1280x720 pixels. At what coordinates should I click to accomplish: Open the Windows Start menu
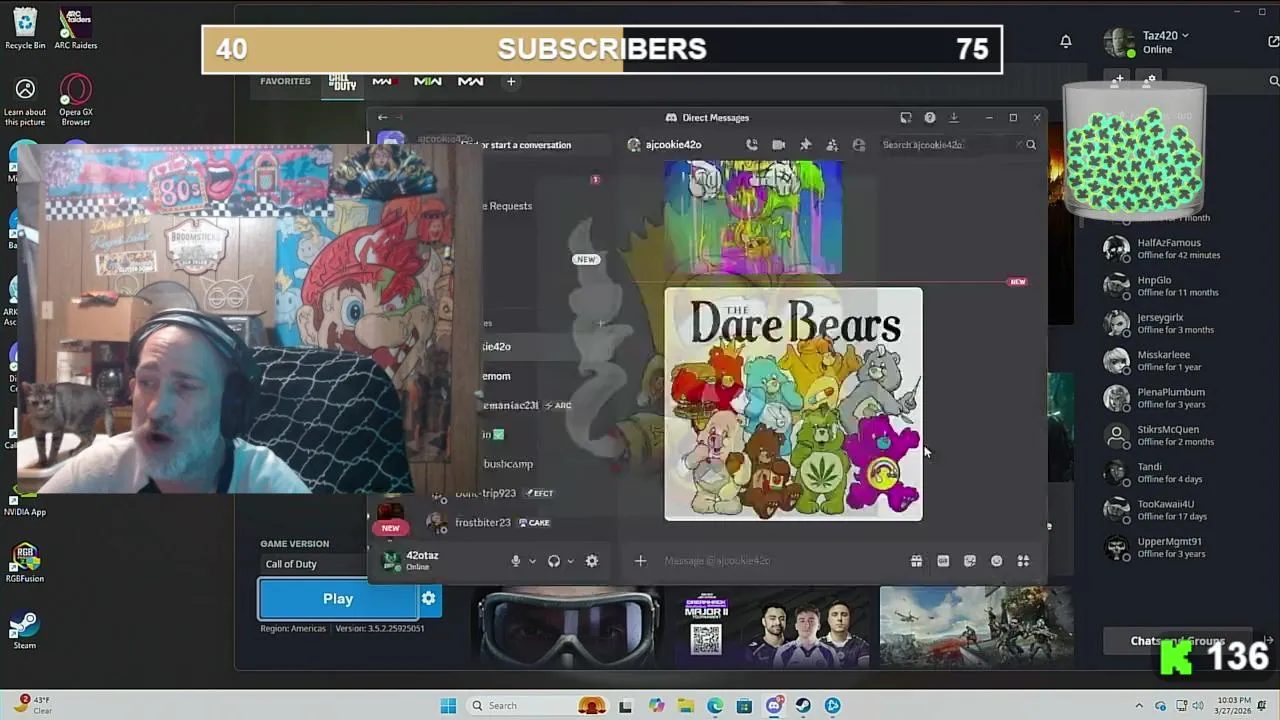448,706
